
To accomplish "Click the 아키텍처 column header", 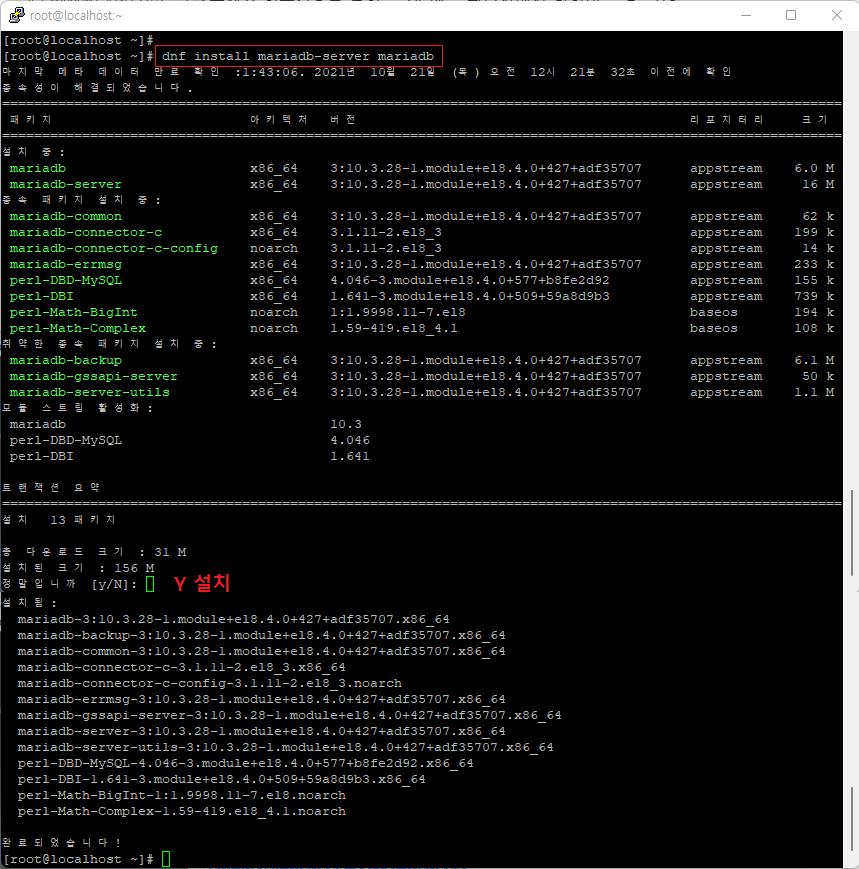I will [278, 120].
